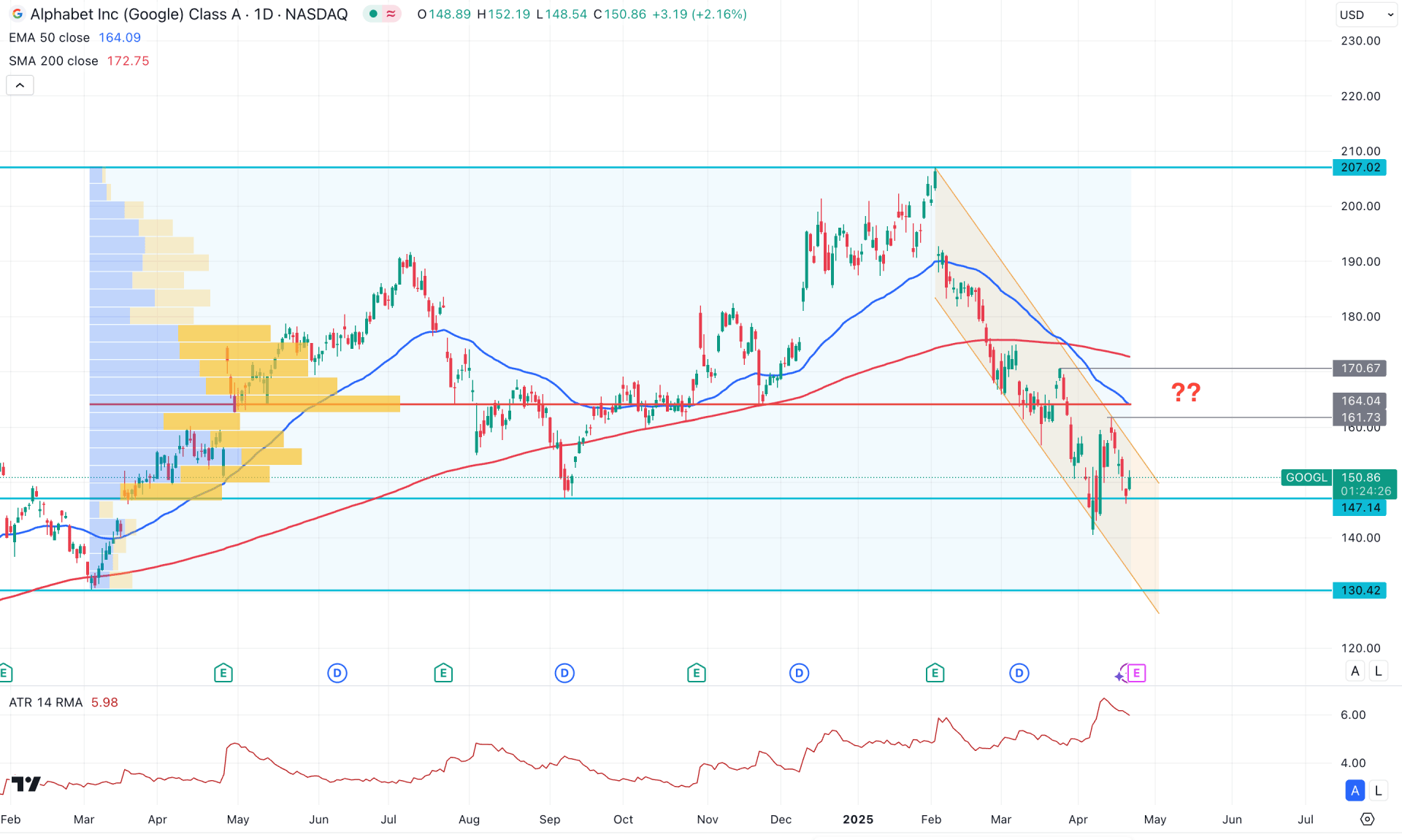Click the Sep label on the time axis
This screenshot has width=1402, height=840.
point(550,819)
